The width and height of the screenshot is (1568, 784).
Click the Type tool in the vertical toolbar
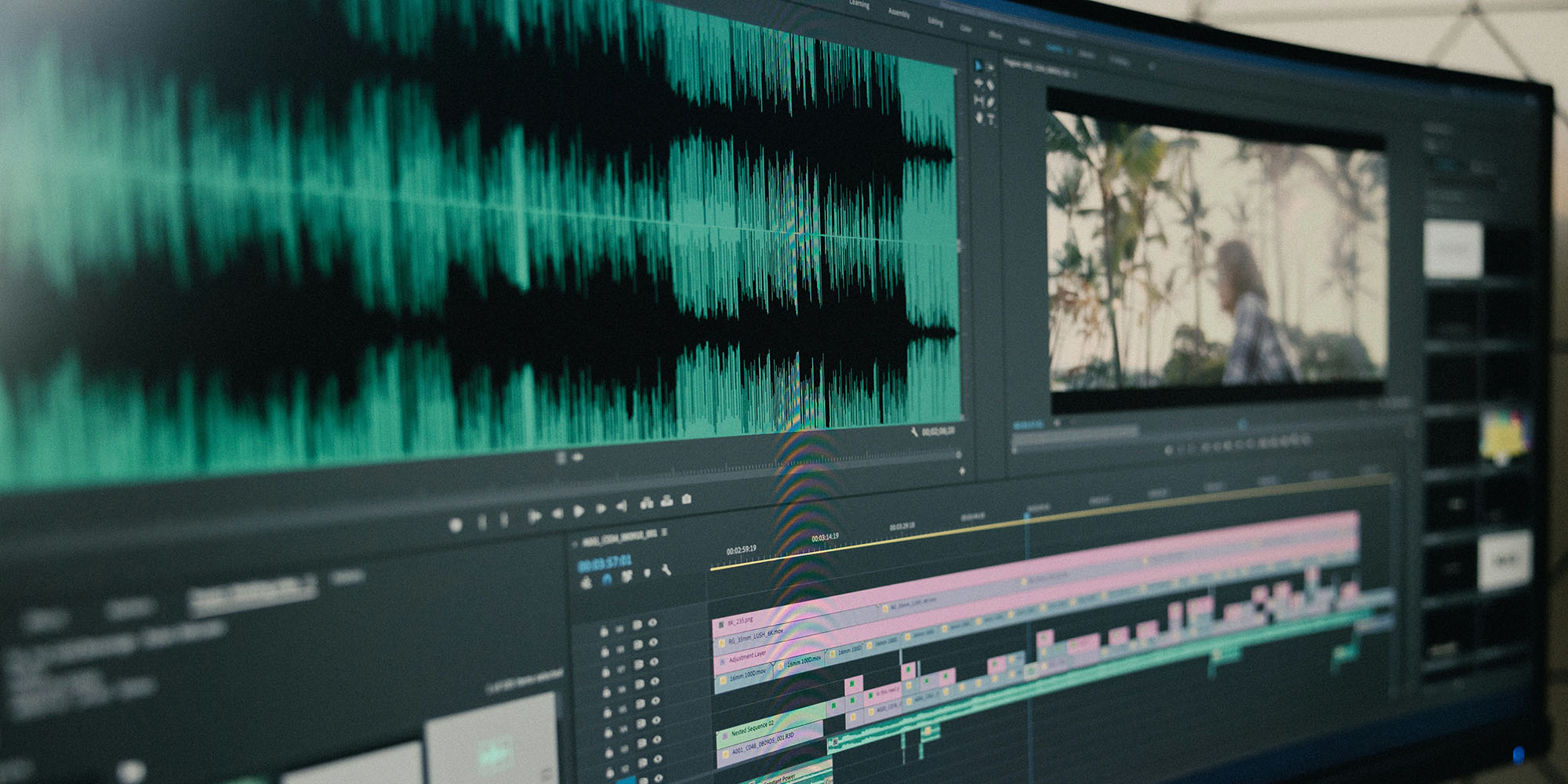991,118
